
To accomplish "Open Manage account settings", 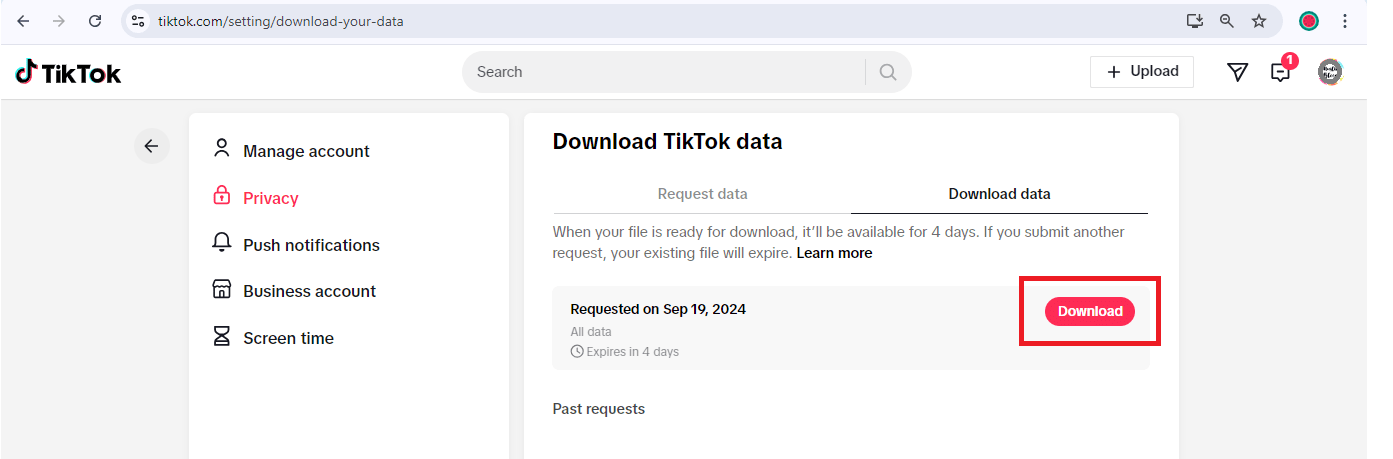I will (x=305, y=151).
